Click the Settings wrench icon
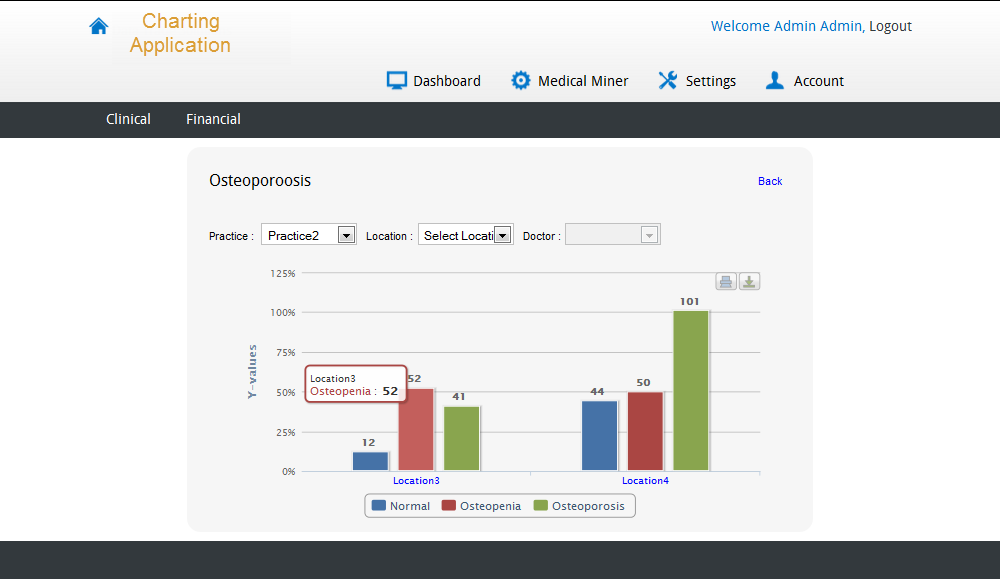The height and width of the screenshot is (581, 1000). tap(668, 80)
